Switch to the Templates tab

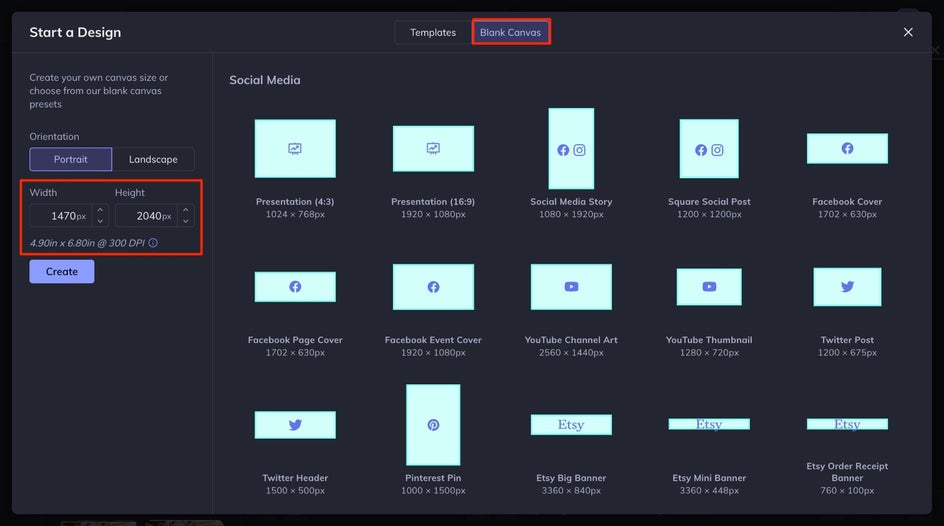click(433, 32)
